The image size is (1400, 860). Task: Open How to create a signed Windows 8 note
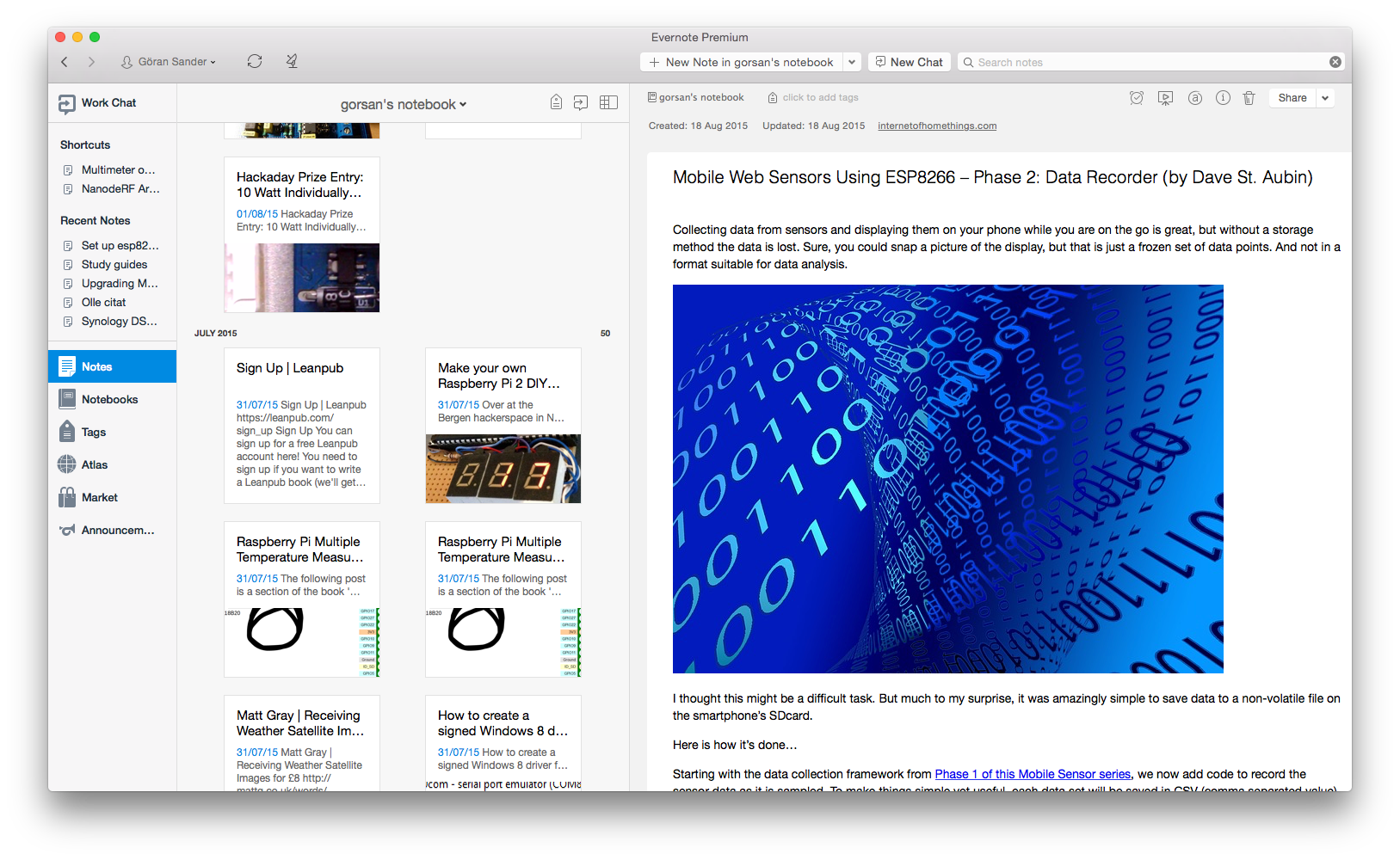(x=503, y=743)
